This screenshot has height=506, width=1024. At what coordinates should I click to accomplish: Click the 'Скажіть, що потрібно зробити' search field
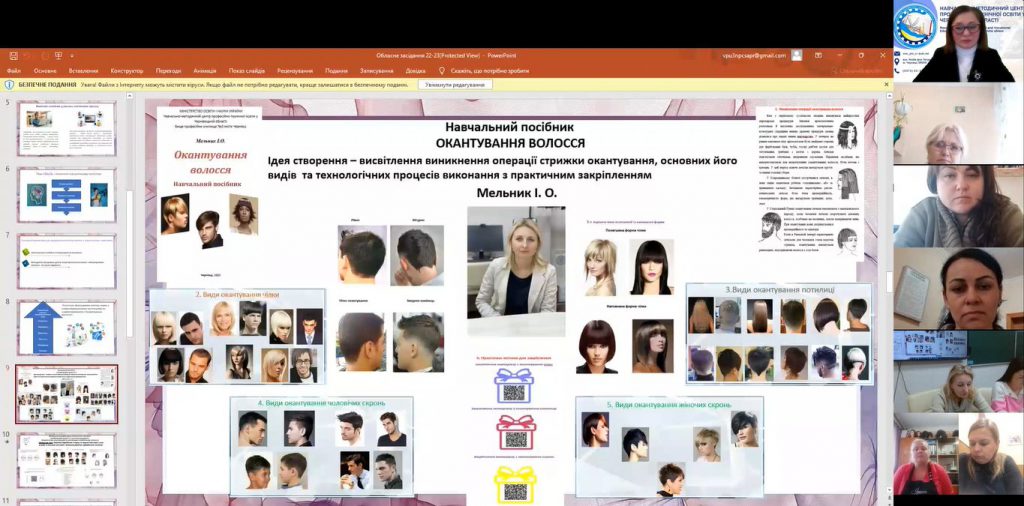490,71
